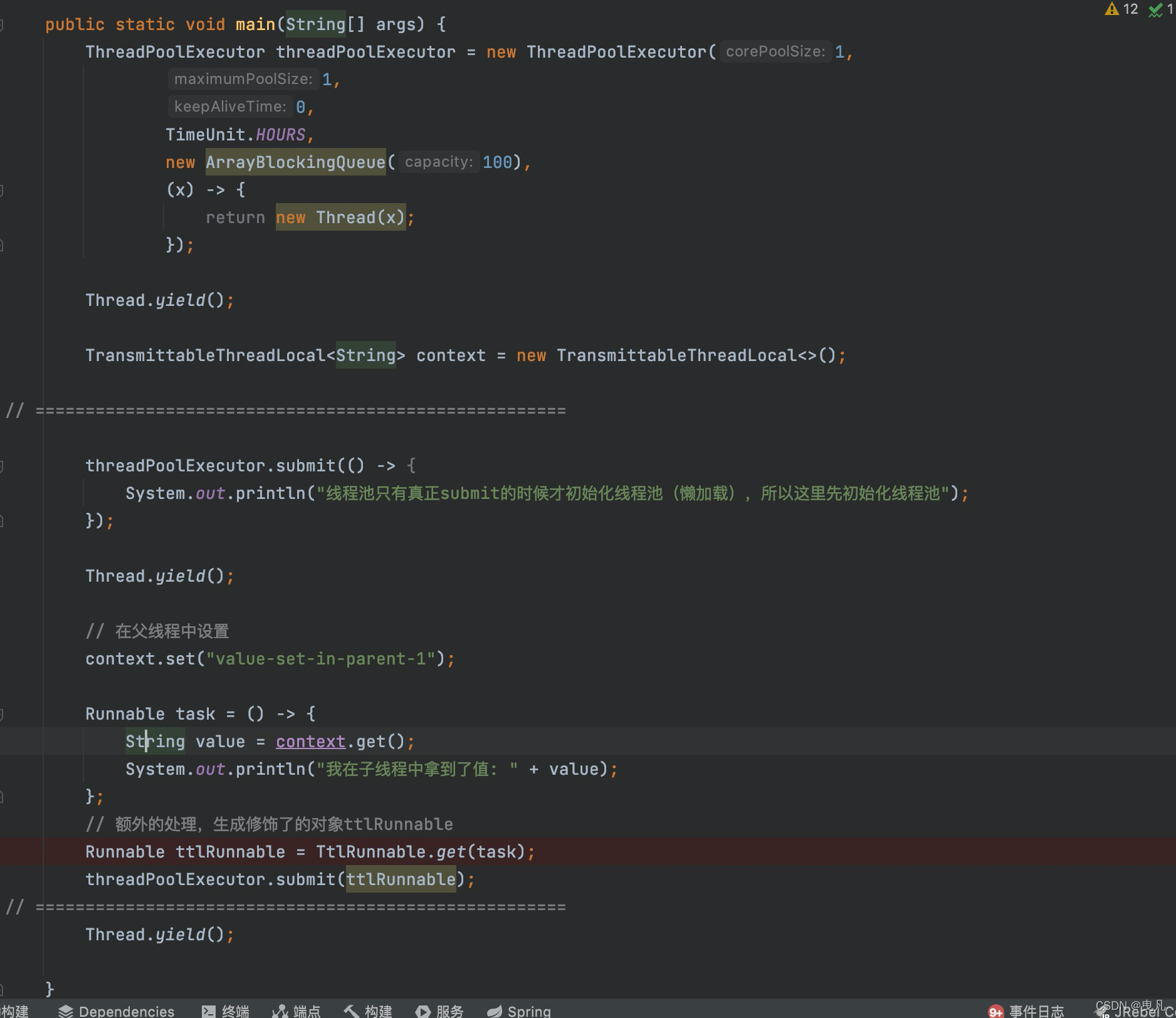Click string "value-set-in-parent-1"
The width and height of the screenshot is (1176, 1018).
[x=320, y=659]
